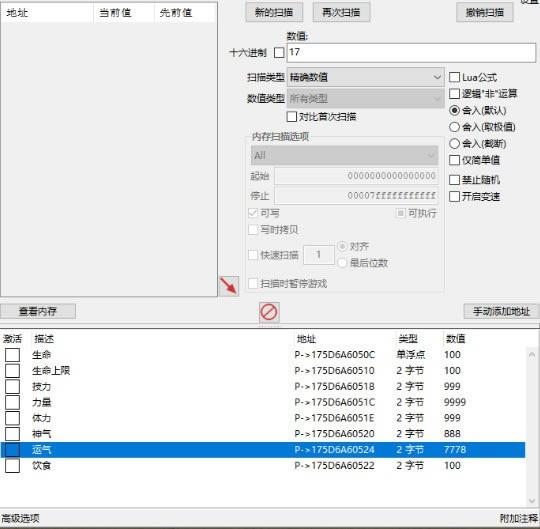Enable the 十六进制 hexadecimal checkbox
Screen dimensions: 540x529
click(279, 53)
